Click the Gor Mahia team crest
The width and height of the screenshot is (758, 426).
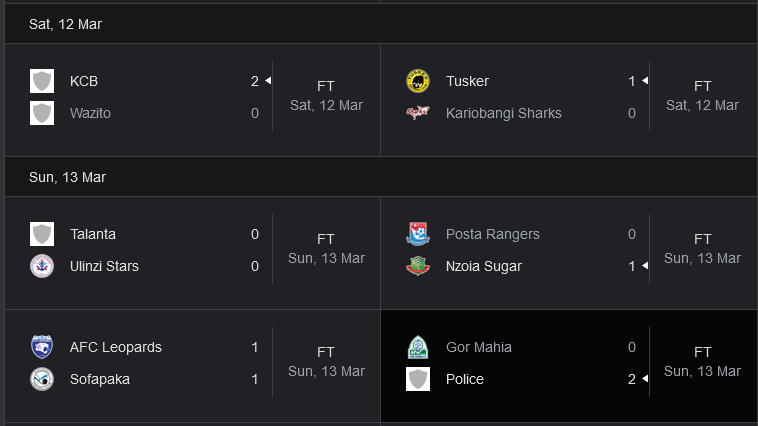pyautogui.click(x=418, y=347)
